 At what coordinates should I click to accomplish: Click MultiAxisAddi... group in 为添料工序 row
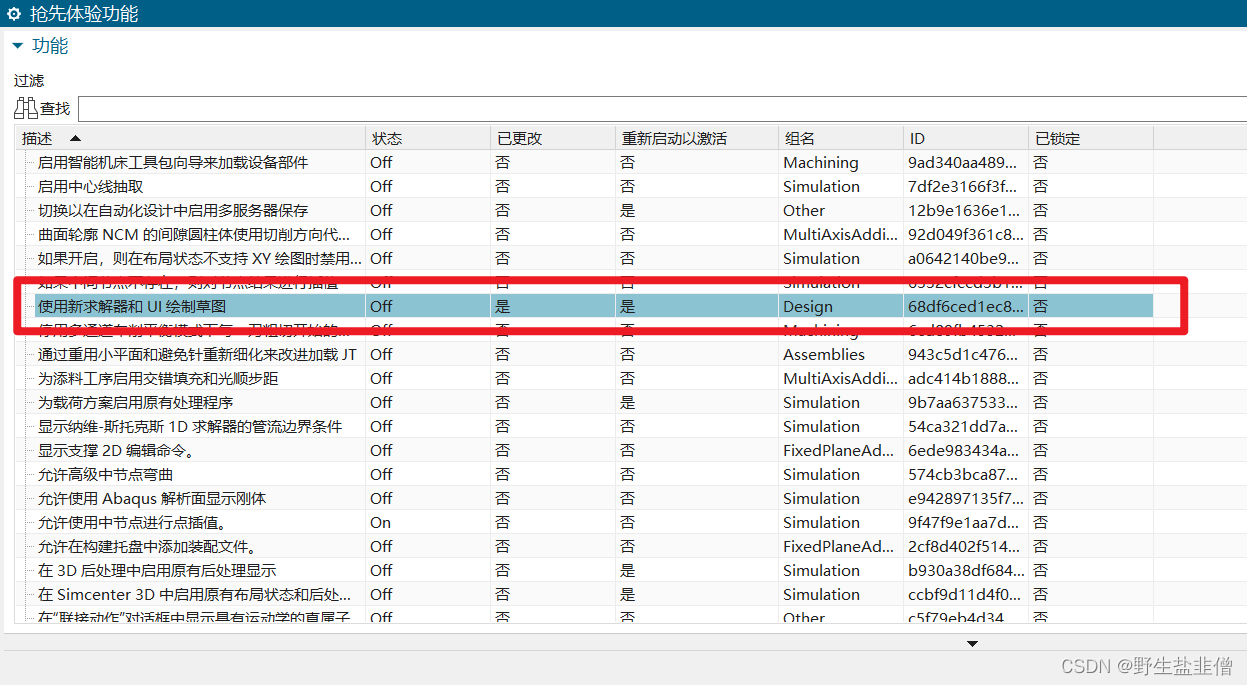click(841, 378)
